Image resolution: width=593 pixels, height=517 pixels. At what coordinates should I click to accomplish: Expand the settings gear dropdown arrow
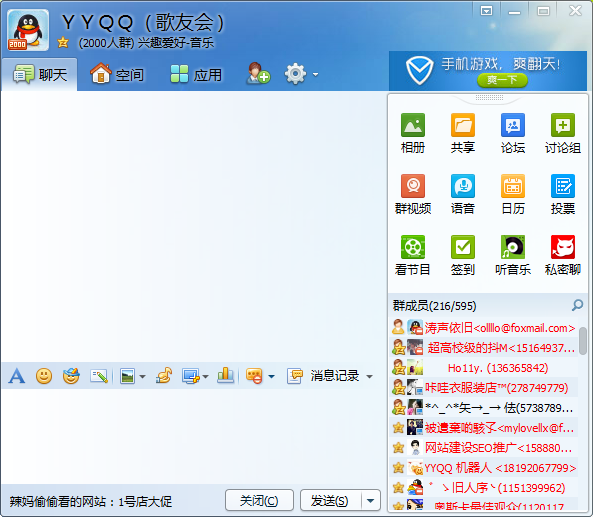pyautogui.click(x=315, y=75)
